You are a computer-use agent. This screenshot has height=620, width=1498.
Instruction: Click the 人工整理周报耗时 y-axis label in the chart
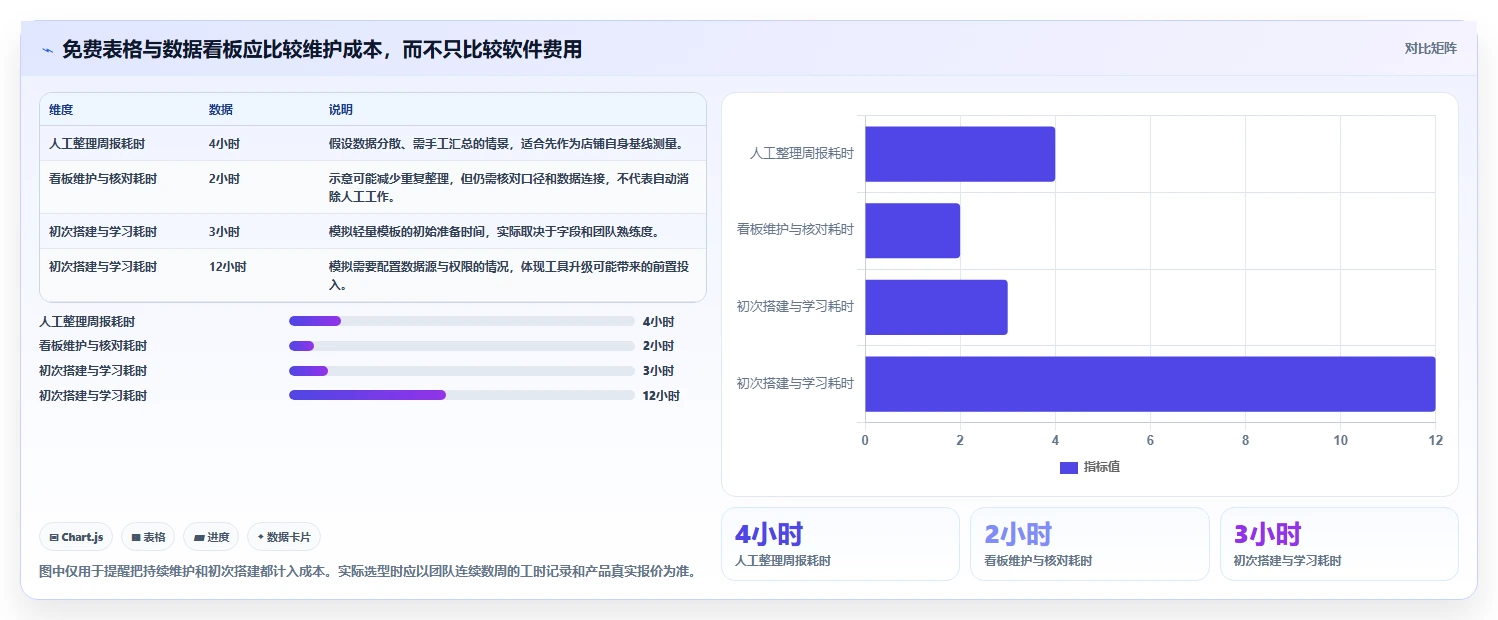(802, 154)
